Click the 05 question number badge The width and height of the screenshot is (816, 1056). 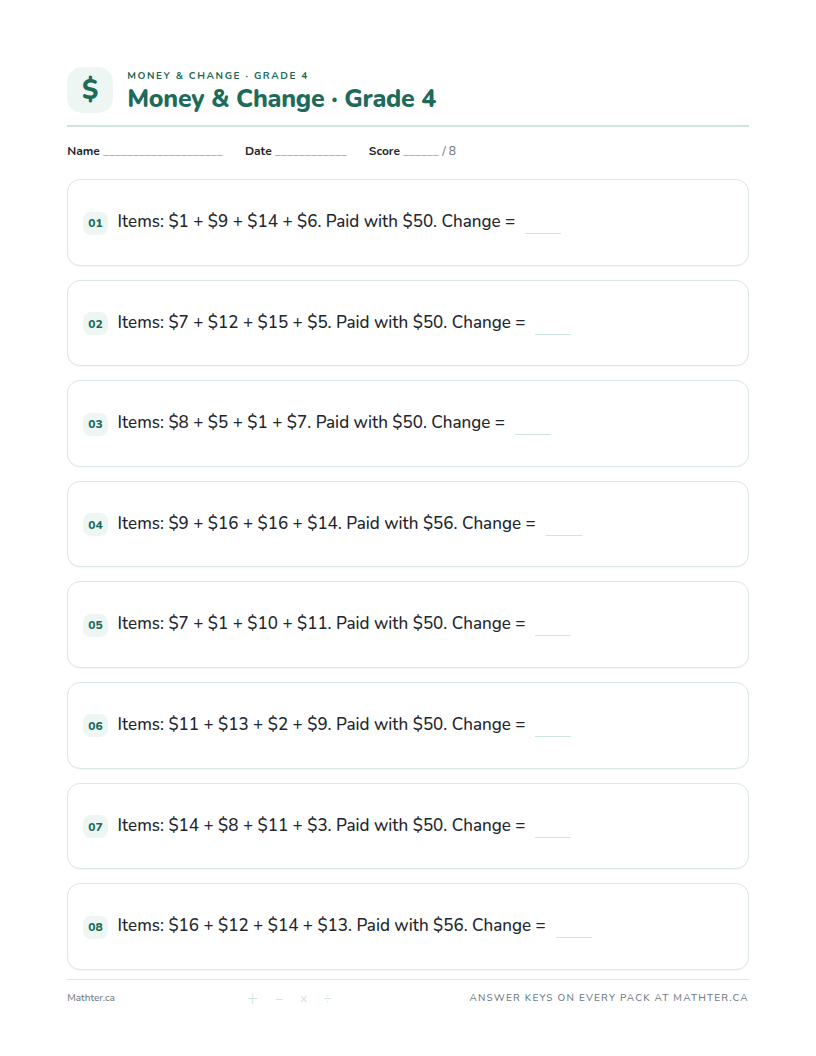pos(96,625)
